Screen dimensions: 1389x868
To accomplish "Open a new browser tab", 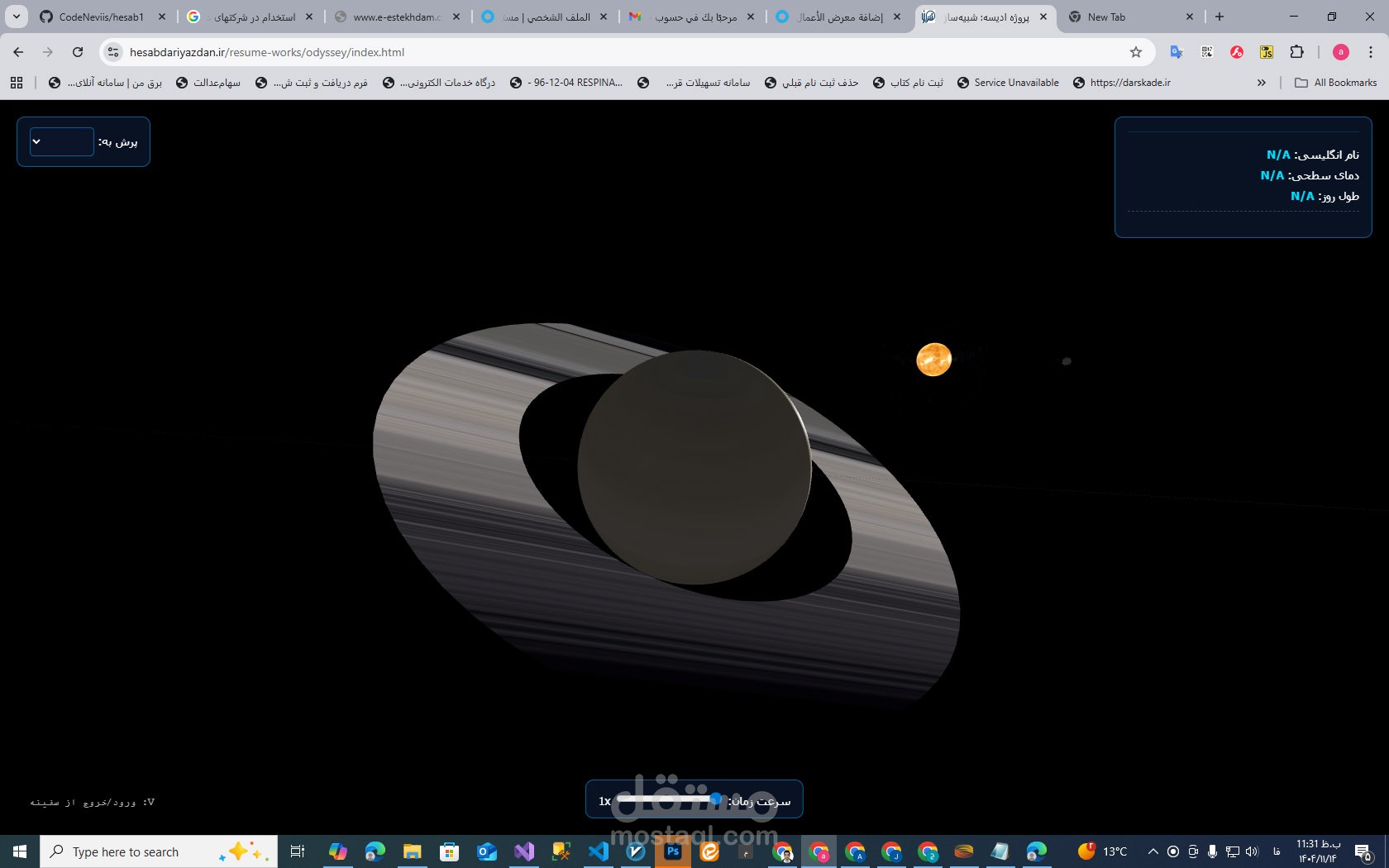I will pyautogui.click(x=1220, y=17).
